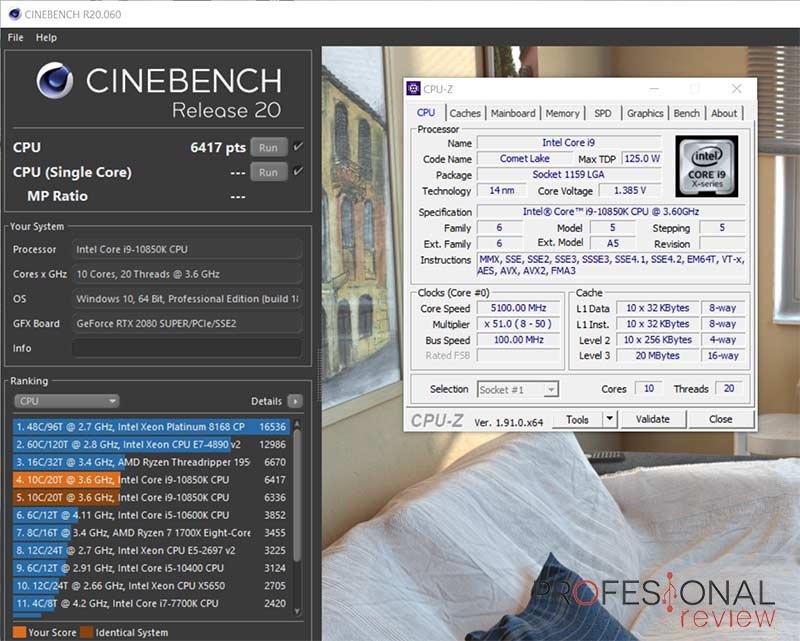This screenshot has width=800, height=641.
Task: Select ranking row Intel Core i5-10400
Action: [x=152, y=568]
